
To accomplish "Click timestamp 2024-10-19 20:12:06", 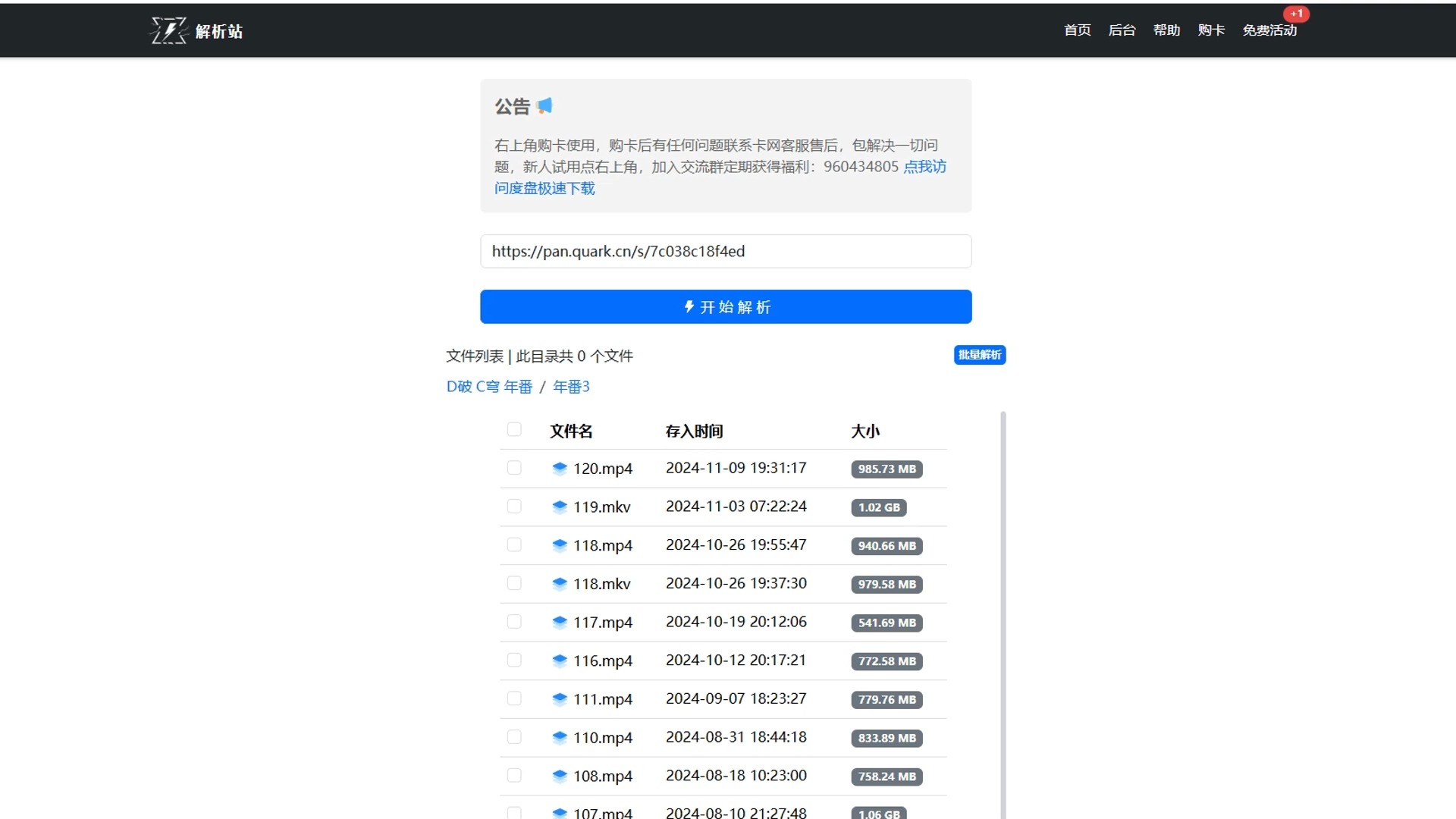I will (x=736, y=622).
